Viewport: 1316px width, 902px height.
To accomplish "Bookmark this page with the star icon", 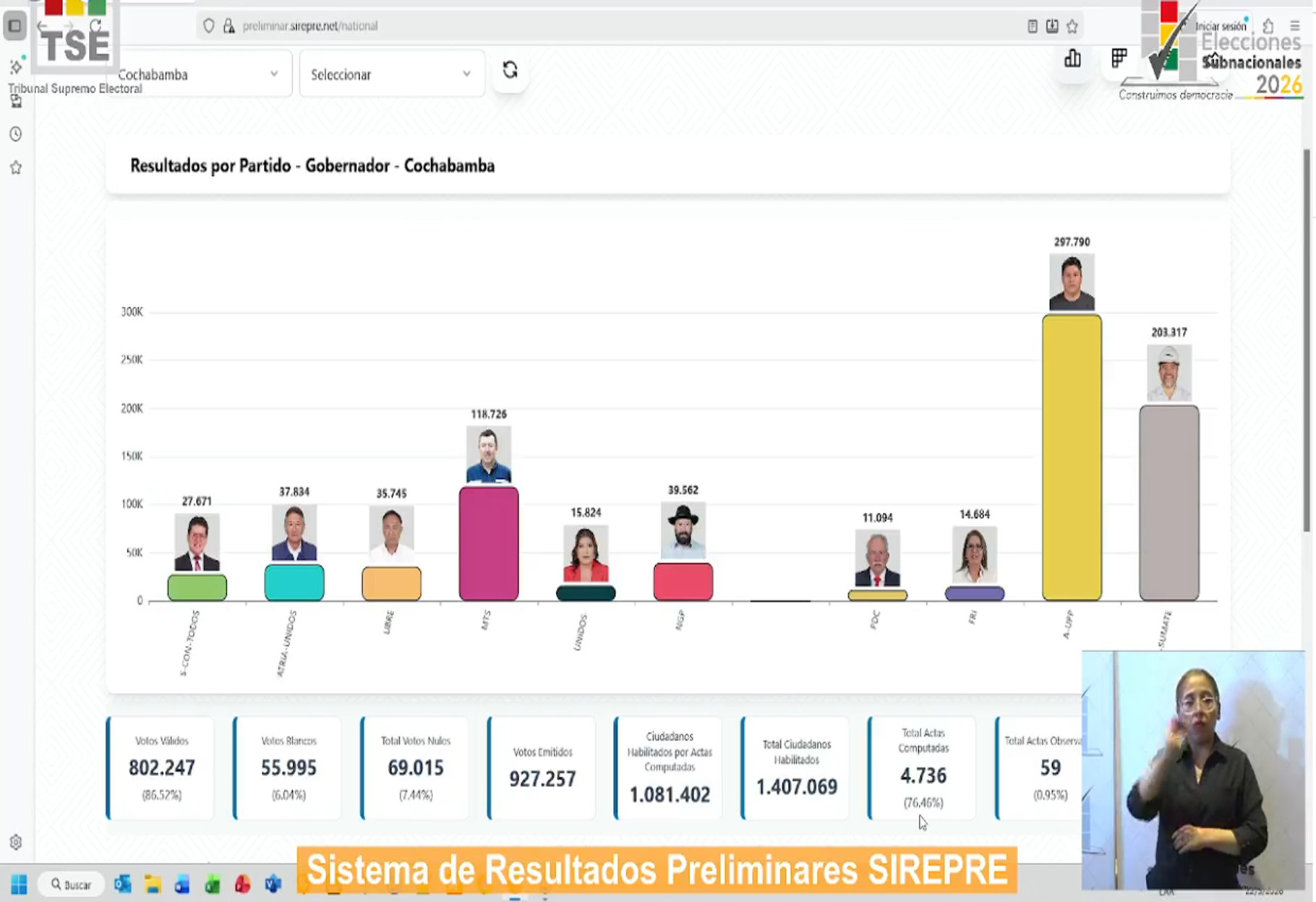I will point(1072,27).
